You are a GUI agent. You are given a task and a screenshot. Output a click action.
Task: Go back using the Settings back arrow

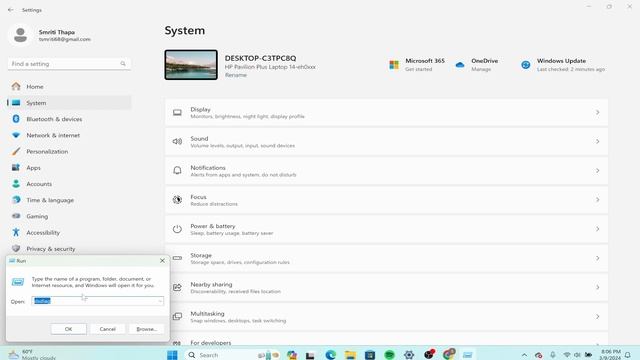click(11, 10)
